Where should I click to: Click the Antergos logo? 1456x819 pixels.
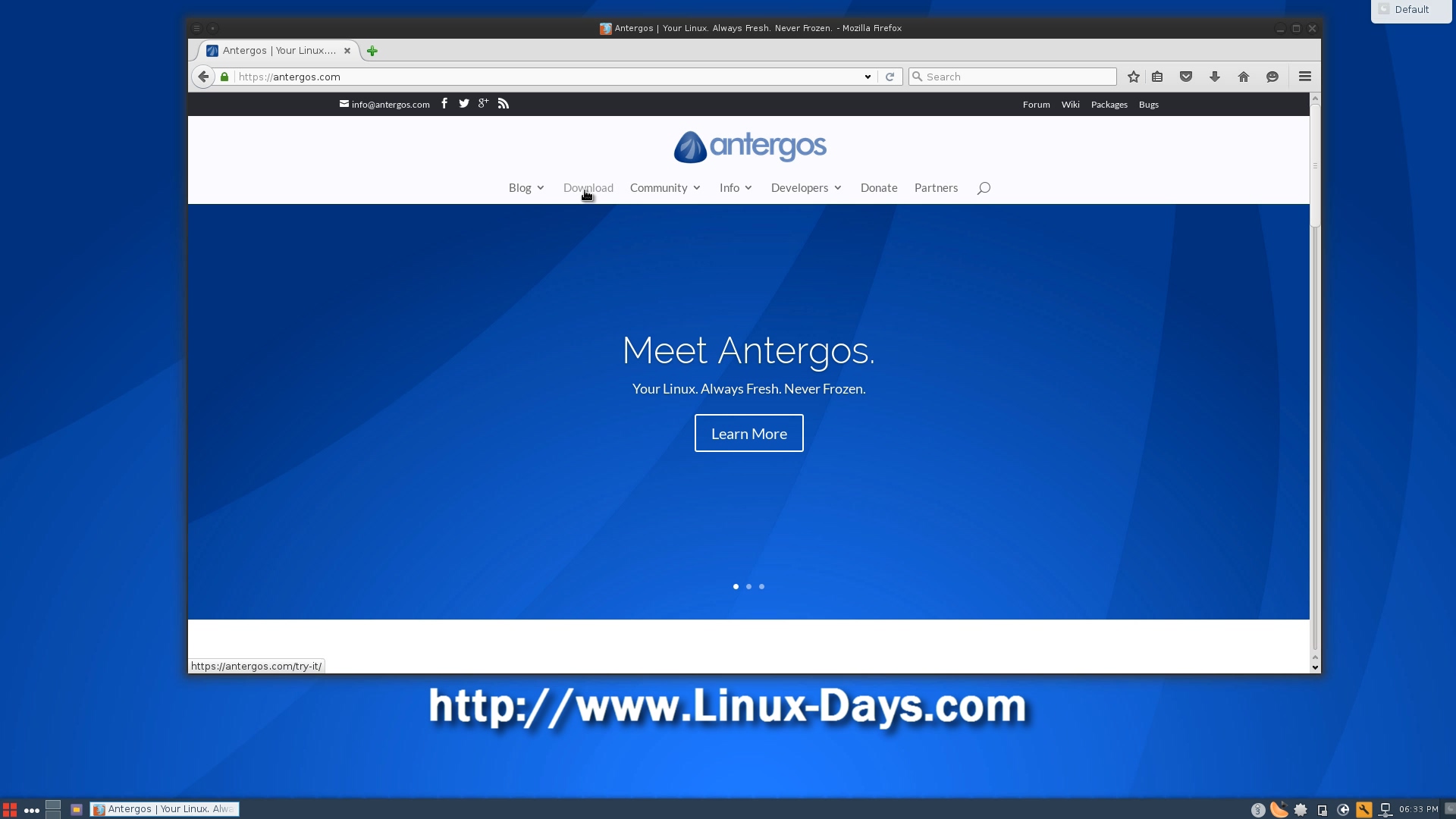tap(749, 146)
